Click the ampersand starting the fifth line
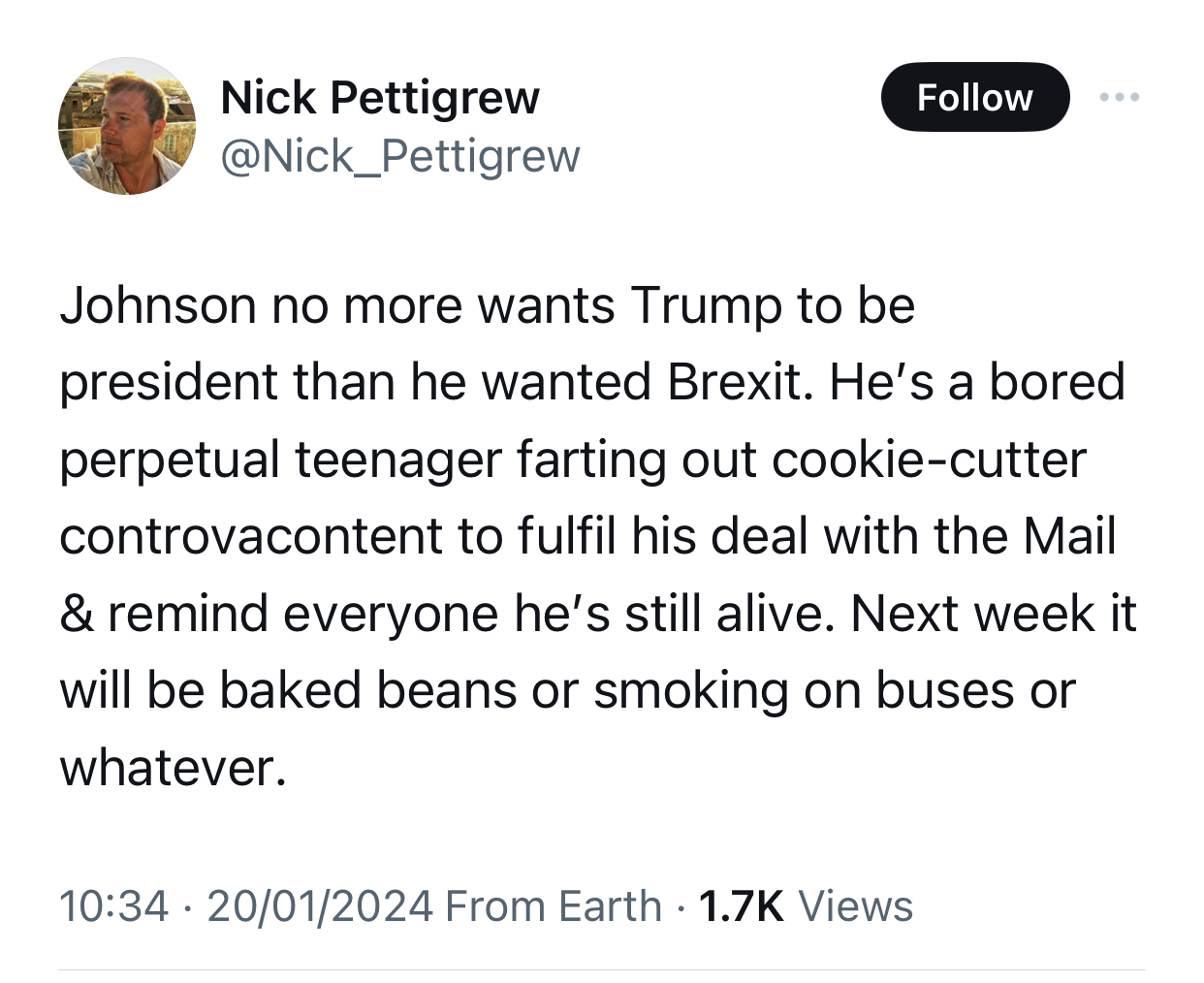The width and height of the screenshot is (1204, 983). pyautogui.click(x=74, y=614)
